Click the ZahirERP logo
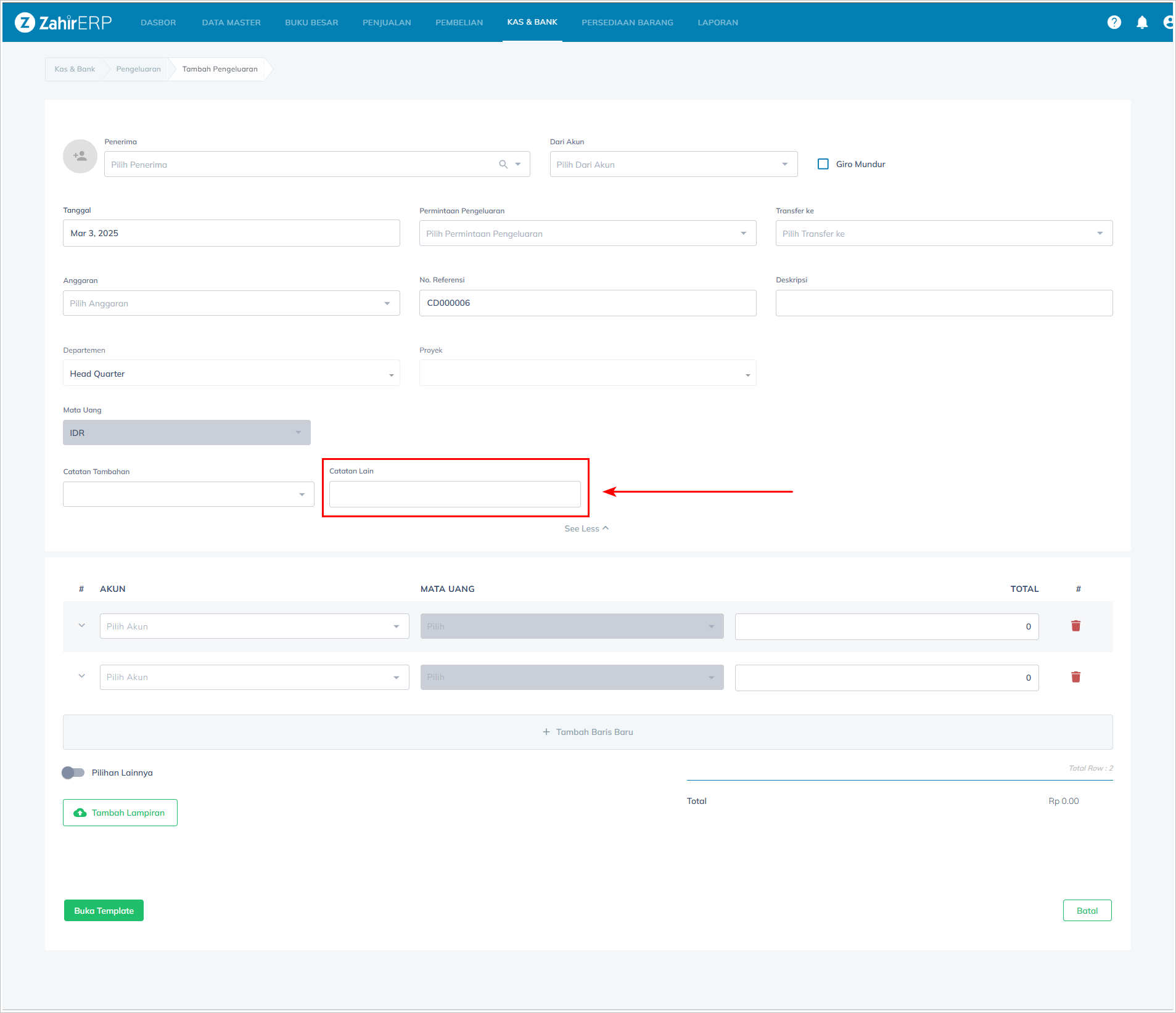Screen dimensions: 1176x1013 [64, 23]
